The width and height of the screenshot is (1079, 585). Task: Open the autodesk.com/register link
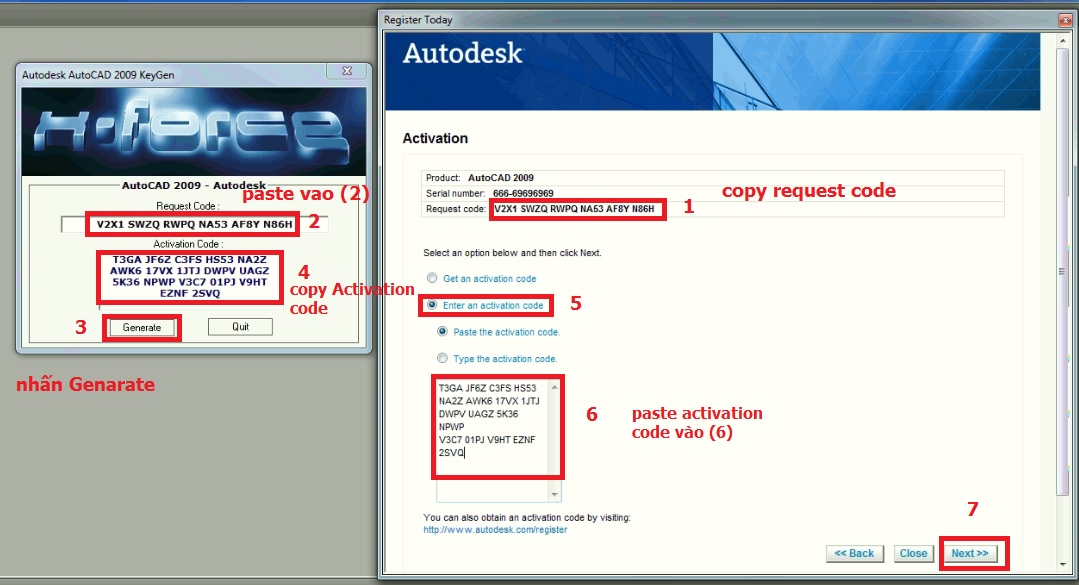(x=495, y=529)
